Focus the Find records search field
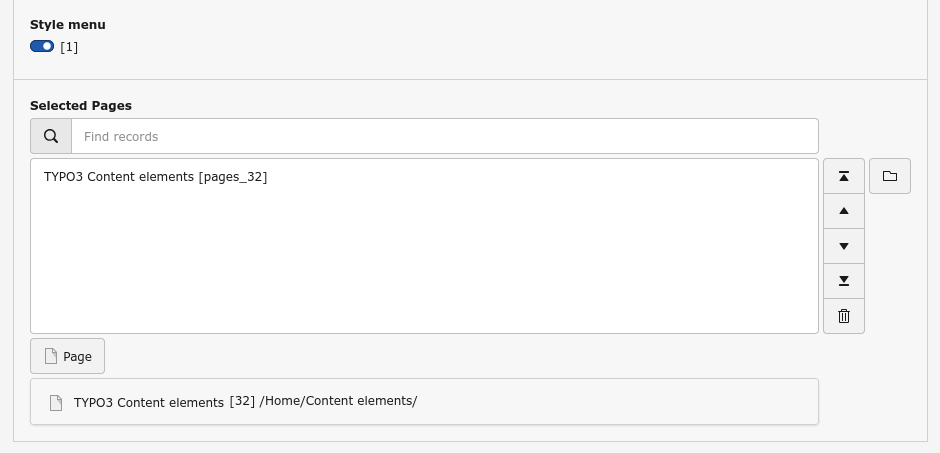940x453 pixels. coord(444,136)
